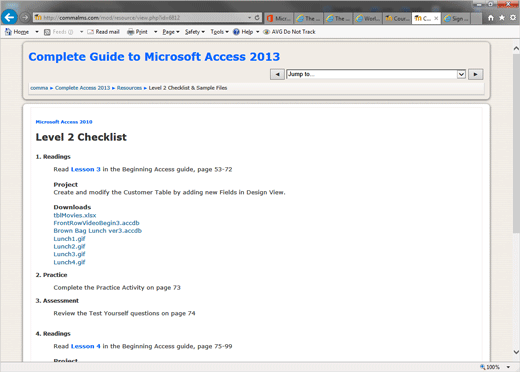Screen dimensions: 520x372
Task: Click the Complete Guide to Microsoft Access 2013 heading
Action: click(154, 57)
